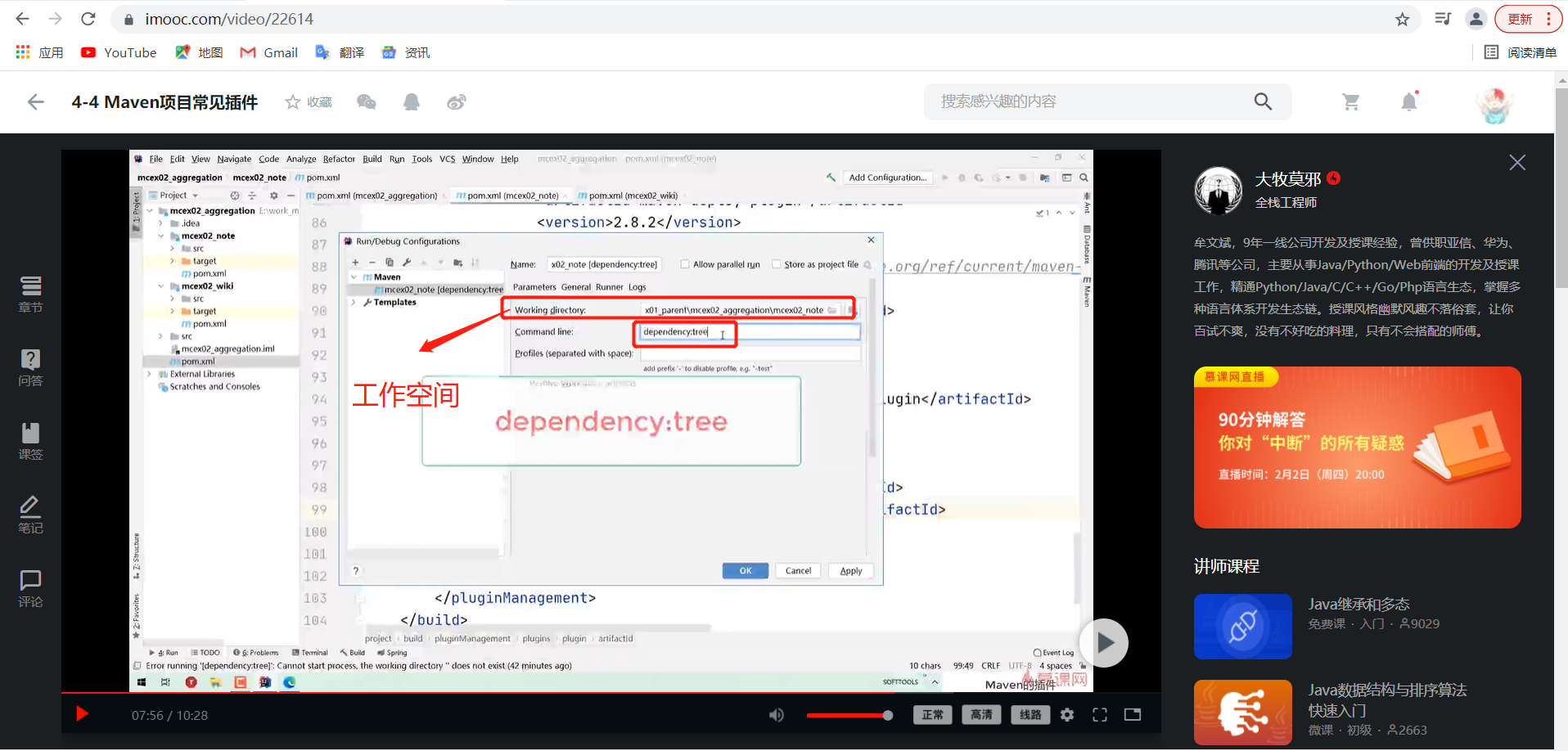Image resolution: width=1568 pixels, height=751 pixels.
Task: Switch to the Runner tab in the dialog
Action: tap(610, 287)
